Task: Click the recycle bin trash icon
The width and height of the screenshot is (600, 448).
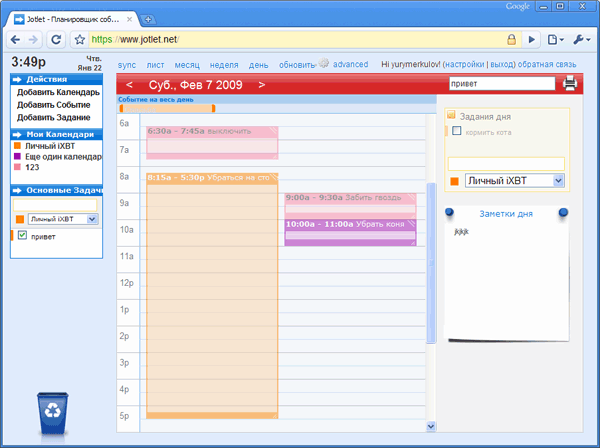Action: click(x=53, y=413)
